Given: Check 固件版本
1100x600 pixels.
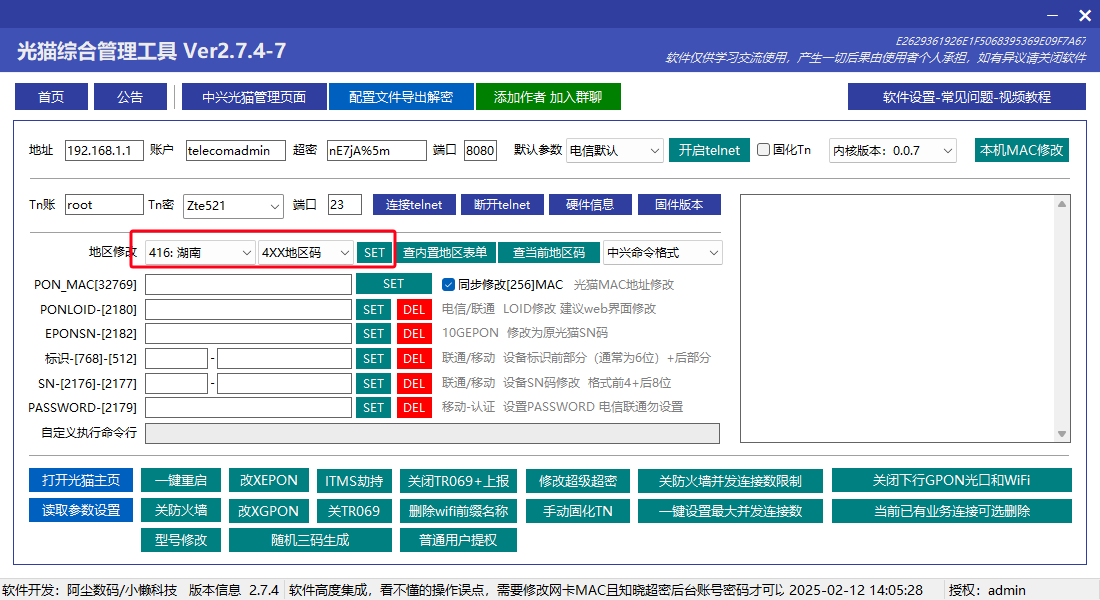Looking at the screenshot, I should 679,205.
